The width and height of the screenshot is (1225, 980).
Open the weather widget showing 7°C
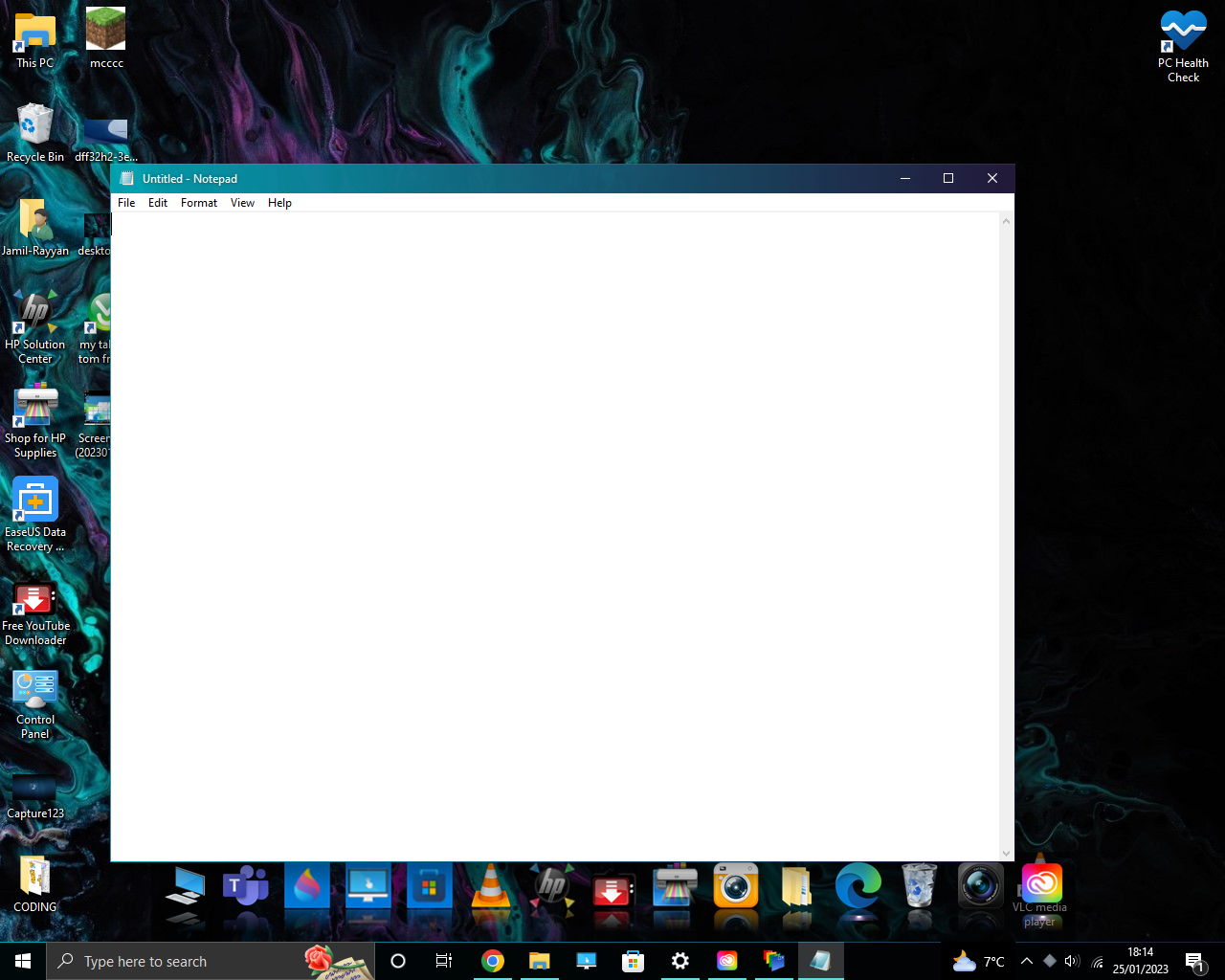[978, 961]
